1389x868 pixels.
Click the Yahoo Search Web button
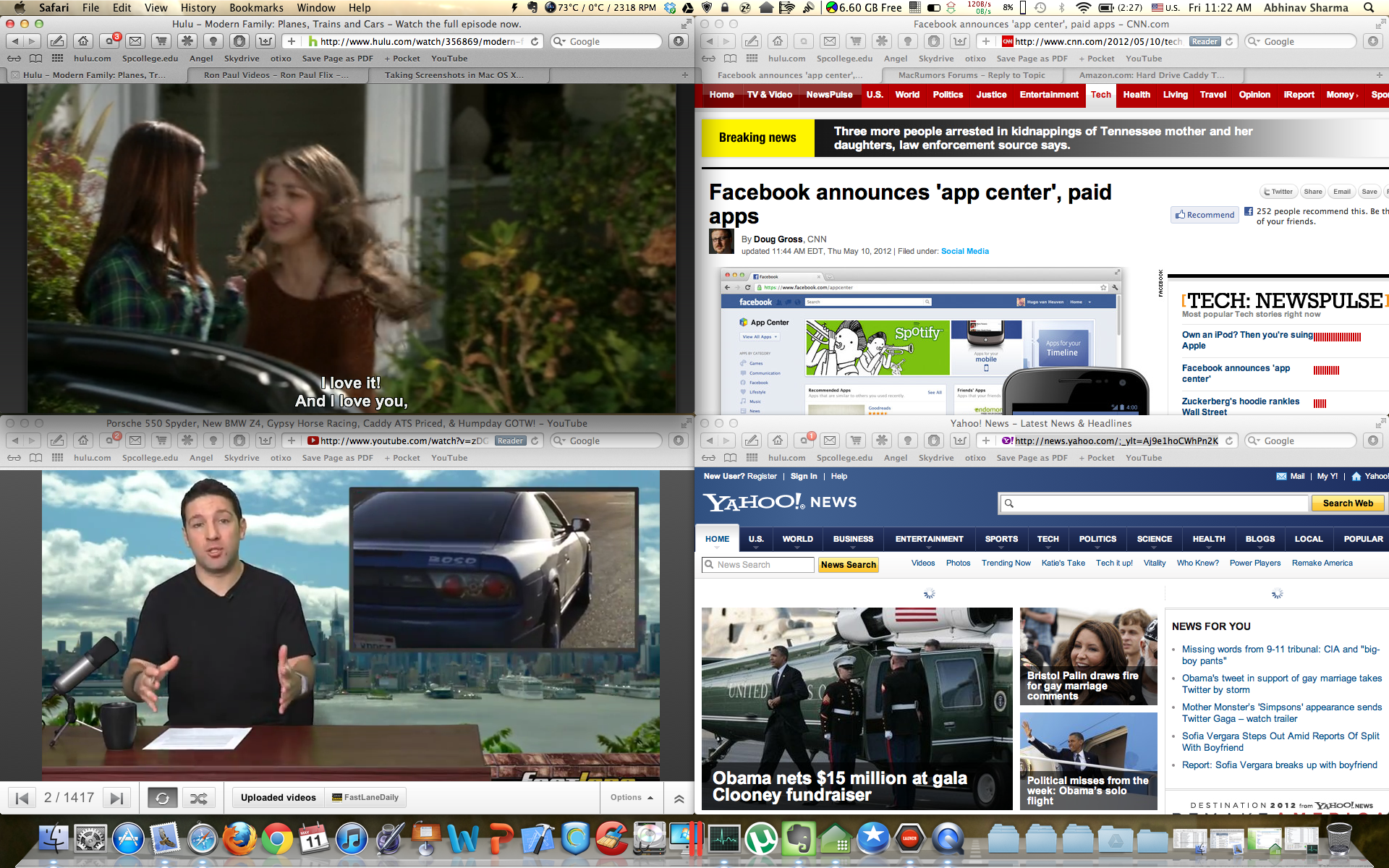coord(1348,503)
